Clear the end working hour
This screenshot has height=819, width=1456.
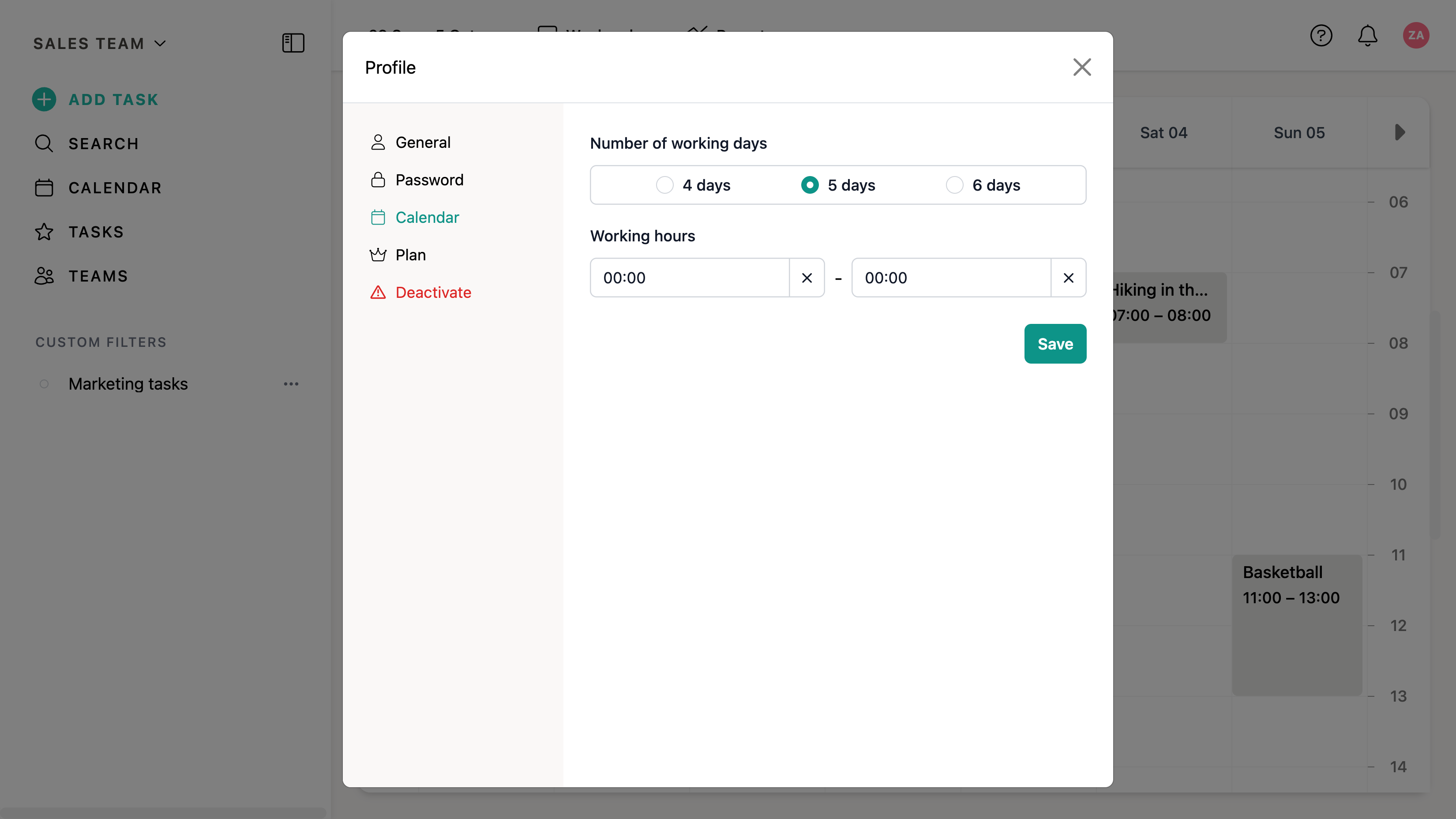click(1068, 278)
